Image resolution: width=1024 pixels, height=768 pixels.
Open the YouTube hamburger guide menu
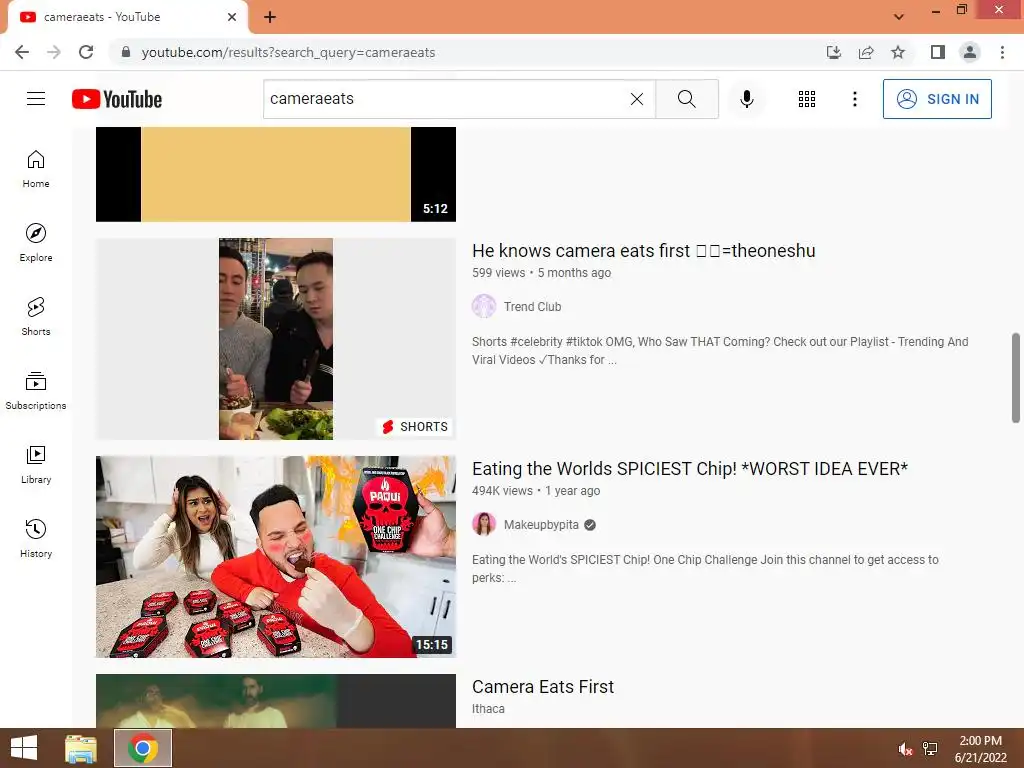(36, 99)
